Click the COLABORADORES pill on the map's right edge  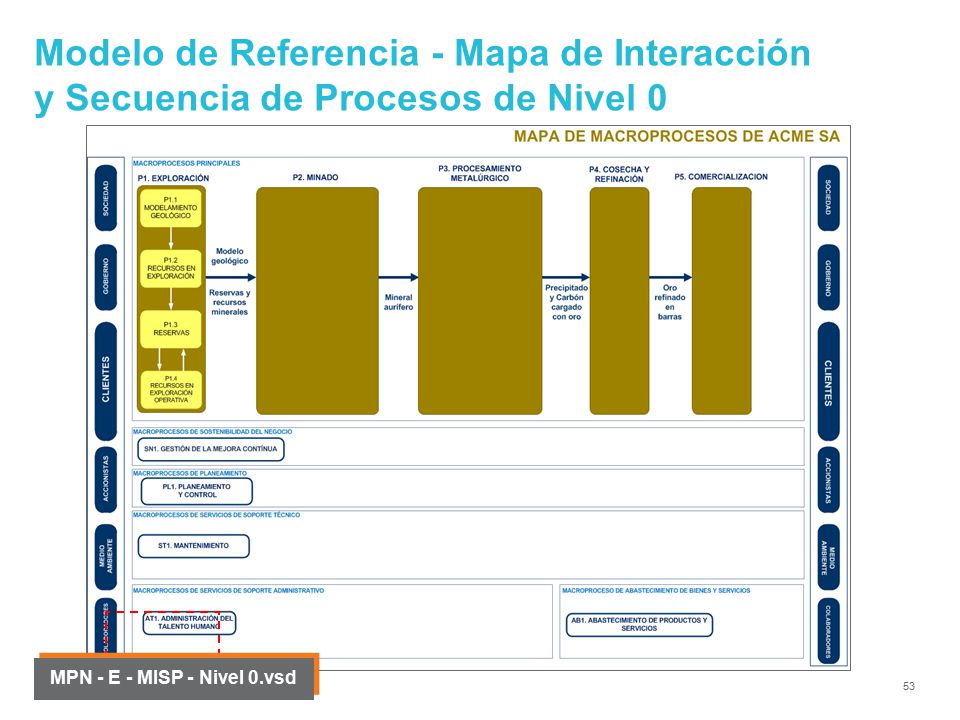pos(828,631)
